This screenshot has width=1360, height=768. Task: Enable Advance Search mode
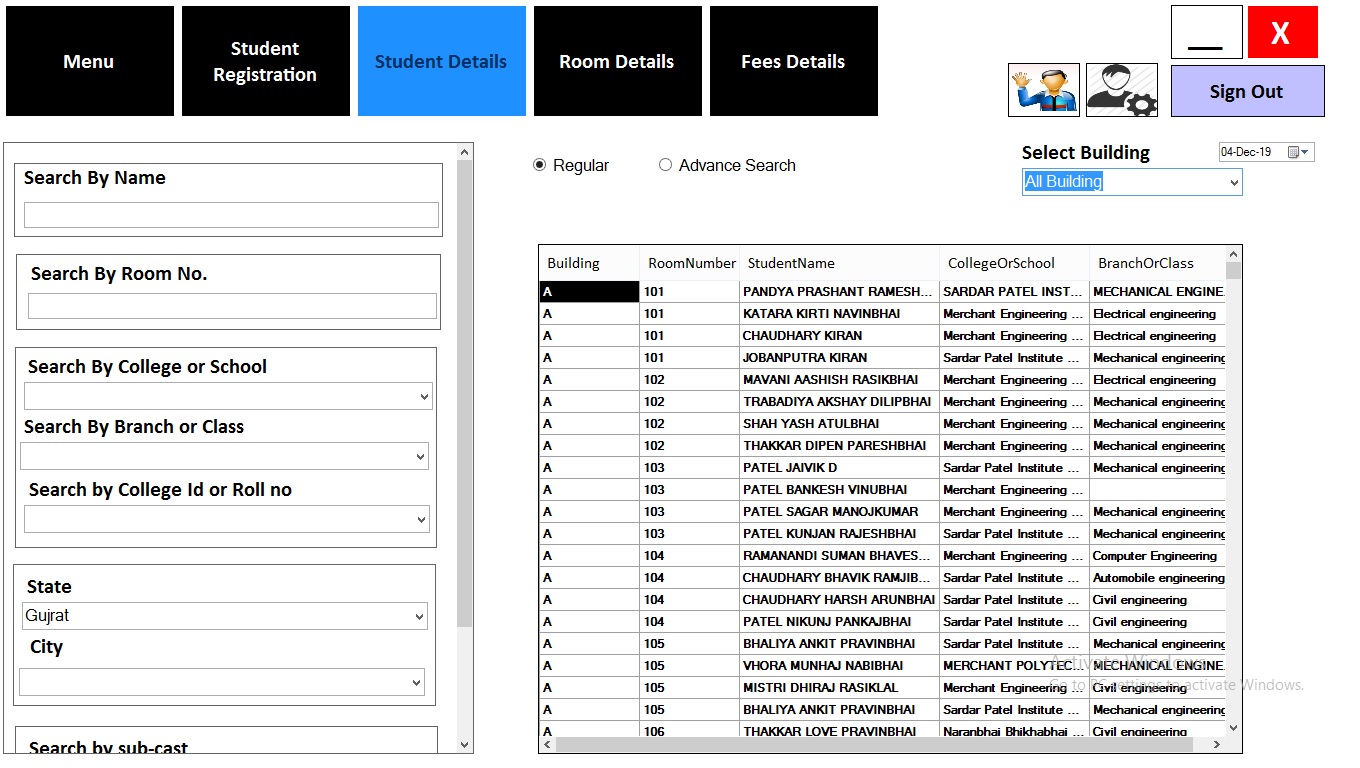[x=666, y=165]
